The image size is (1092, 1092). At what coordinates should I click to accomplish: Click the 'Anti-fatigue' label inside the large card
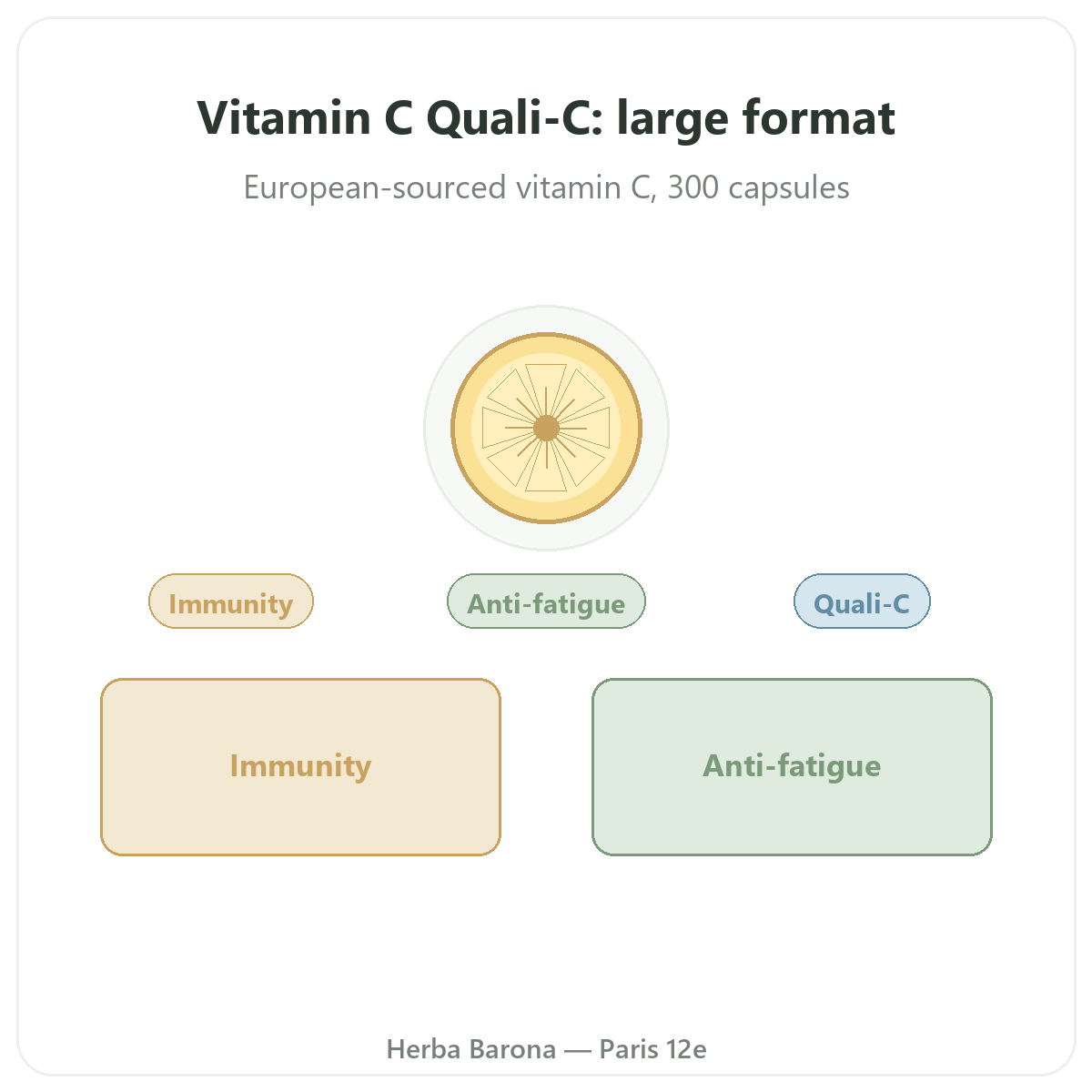(792, 766)
